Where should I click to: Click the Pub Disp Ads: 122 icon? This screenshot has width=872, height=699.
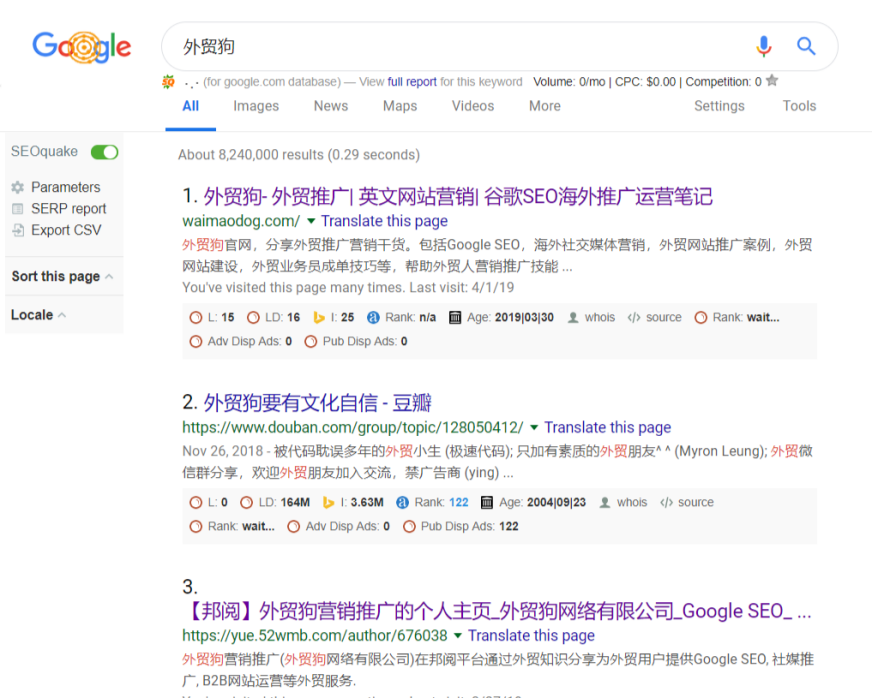409,527
